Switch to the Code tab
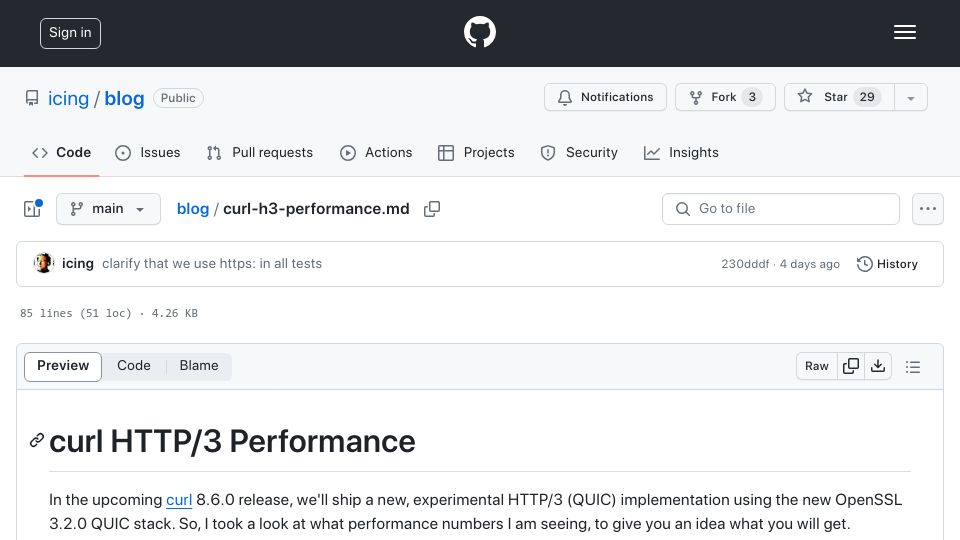 [x=61, y=152]
